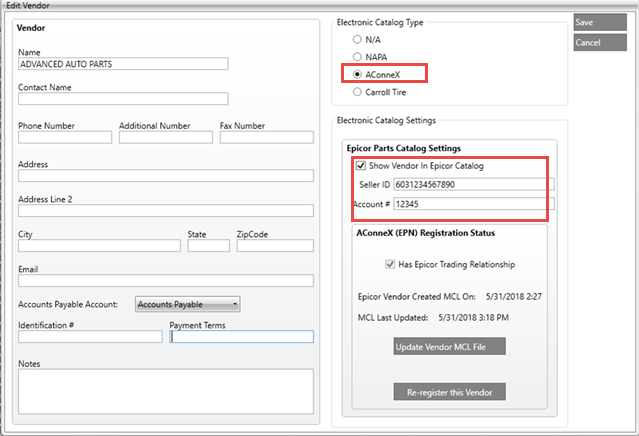Viewport: 639px width, 436px height.
Task: Click the Epicor Parts Catalog Settings heading
Action: [x=403, y=148]
